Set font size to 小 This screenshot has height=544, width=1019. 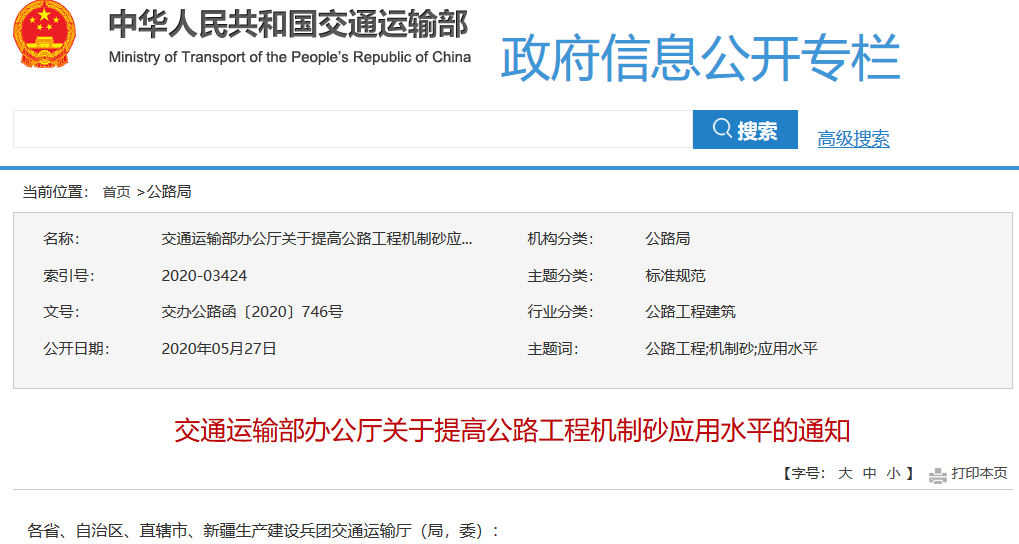coord(893,474)
